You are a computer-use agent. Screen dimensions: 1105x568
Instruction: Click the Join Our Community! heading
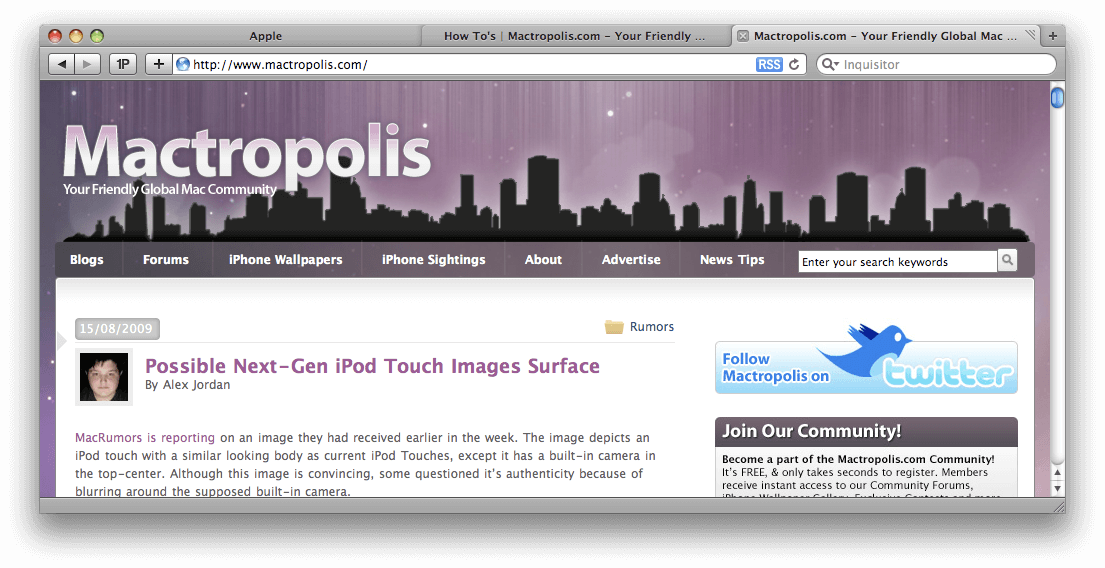[811, 431]
